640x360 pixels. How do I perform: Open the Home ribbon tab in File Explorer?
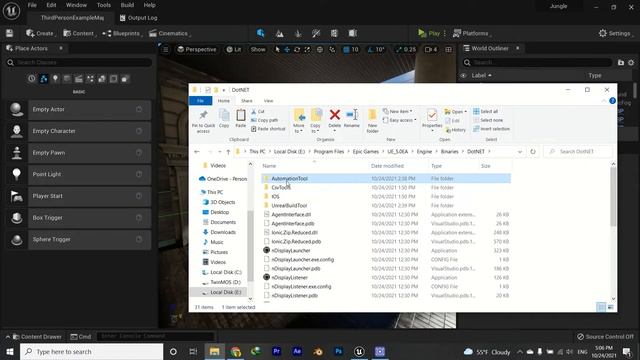pyautogui.click(x=223, y=101)
